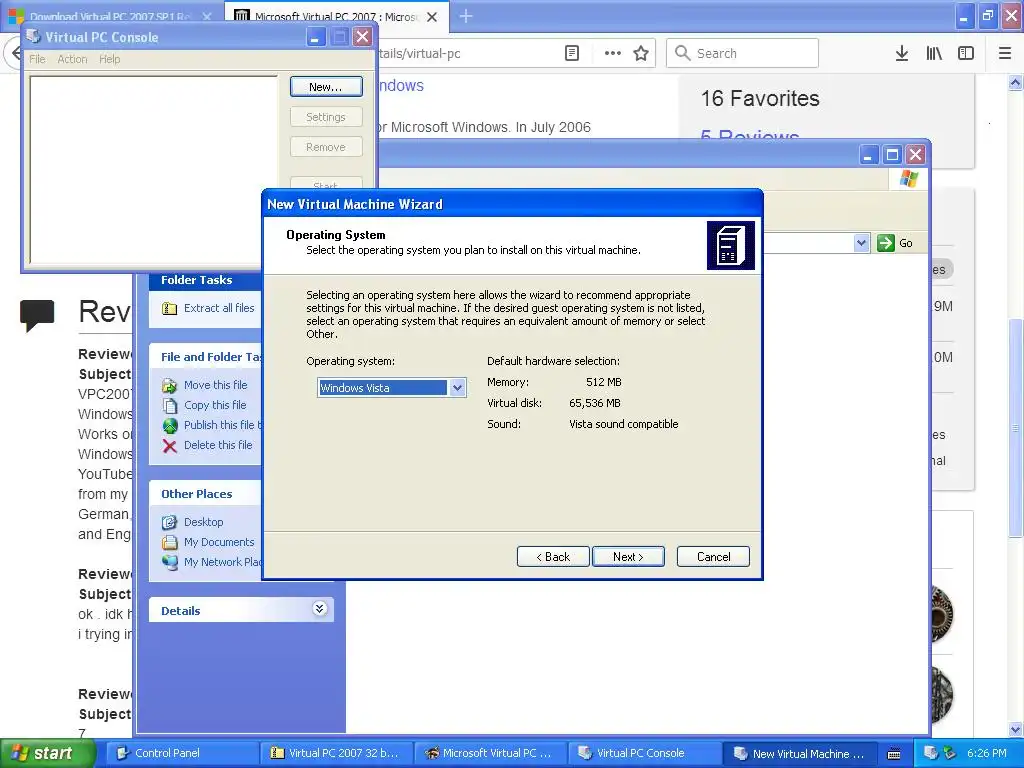The width and height of the screenshot is (1024, 768).
Task: Open the Firefox hamburger menu
Action: pyautogui.click(x=1004, y=54)
